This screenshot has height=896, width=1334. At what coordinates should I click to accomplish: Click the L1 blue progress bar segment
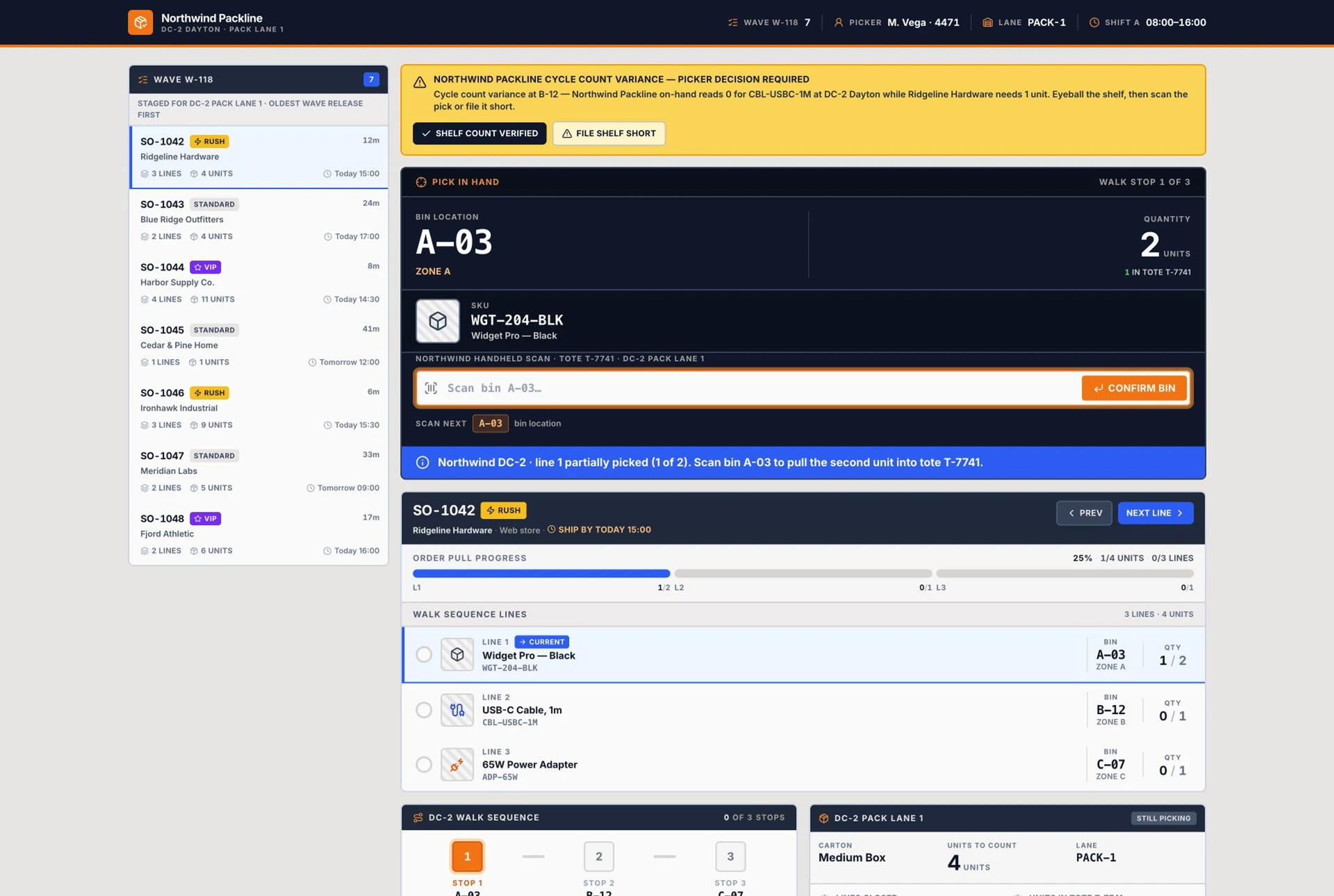pos(541,574)
